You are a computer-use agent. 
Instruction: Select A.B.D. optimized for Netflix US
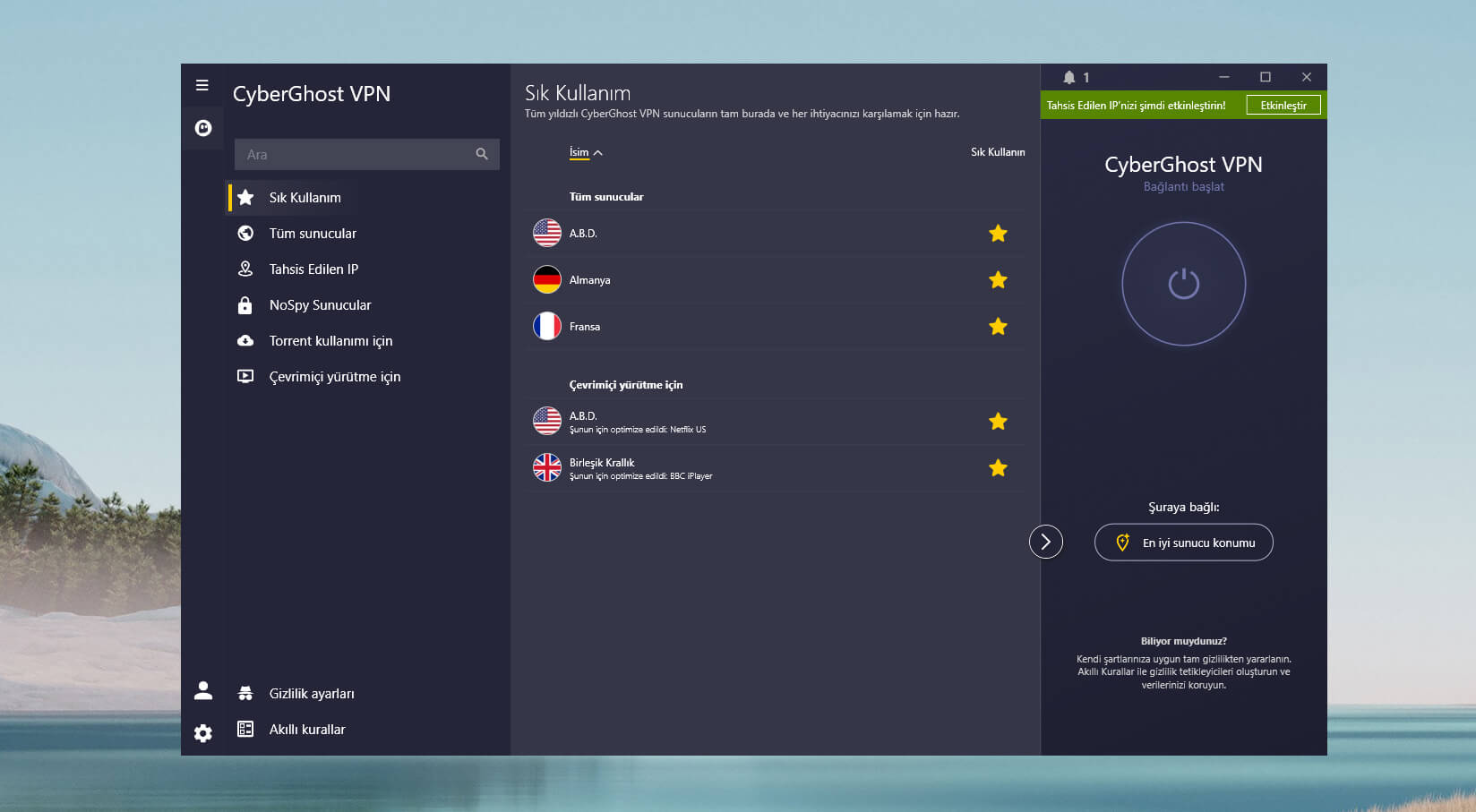tap(775, 422)
